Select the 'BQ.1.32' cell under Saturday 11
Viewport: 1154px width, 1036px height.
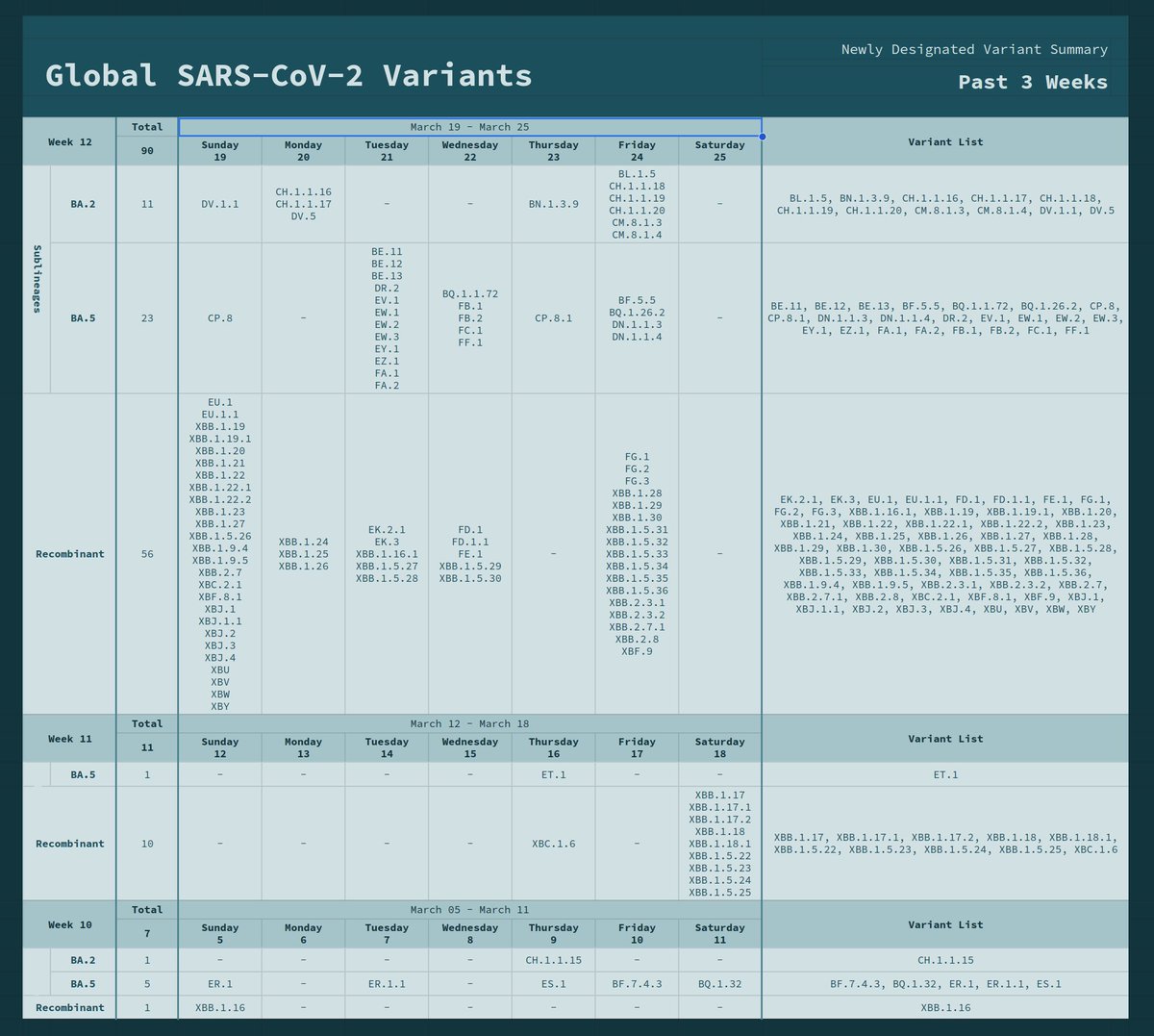[720, 984]
